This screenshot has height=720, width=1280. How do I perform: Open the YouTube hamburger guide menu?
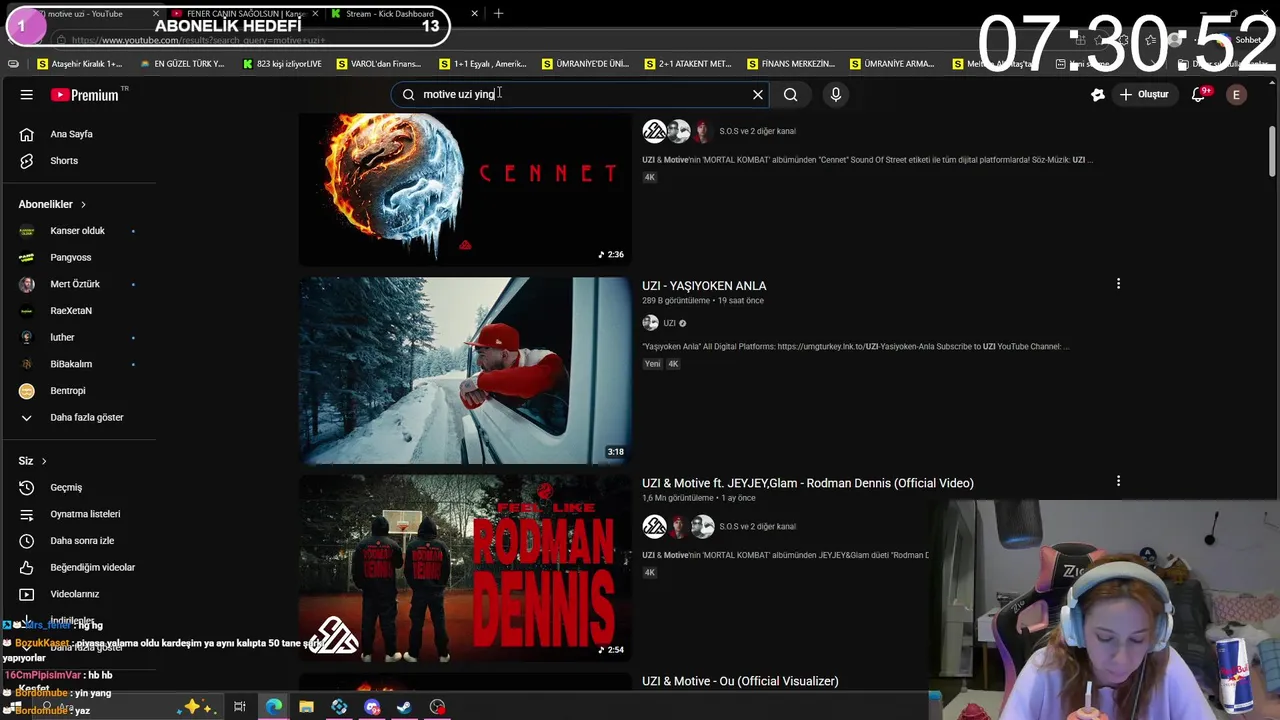pyautogui.click(x=27, y=95)
